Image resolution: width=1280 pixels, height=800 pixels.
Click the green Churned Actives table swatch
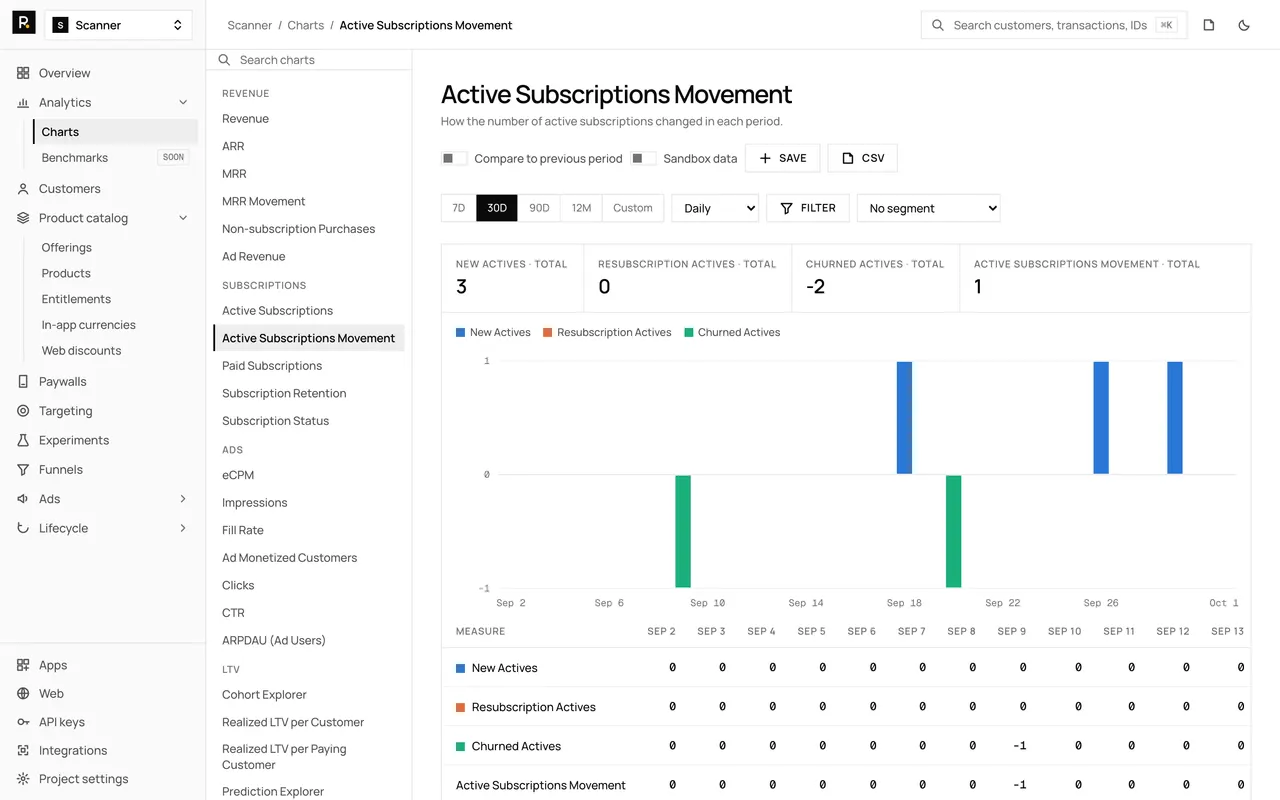pos(461,746)
